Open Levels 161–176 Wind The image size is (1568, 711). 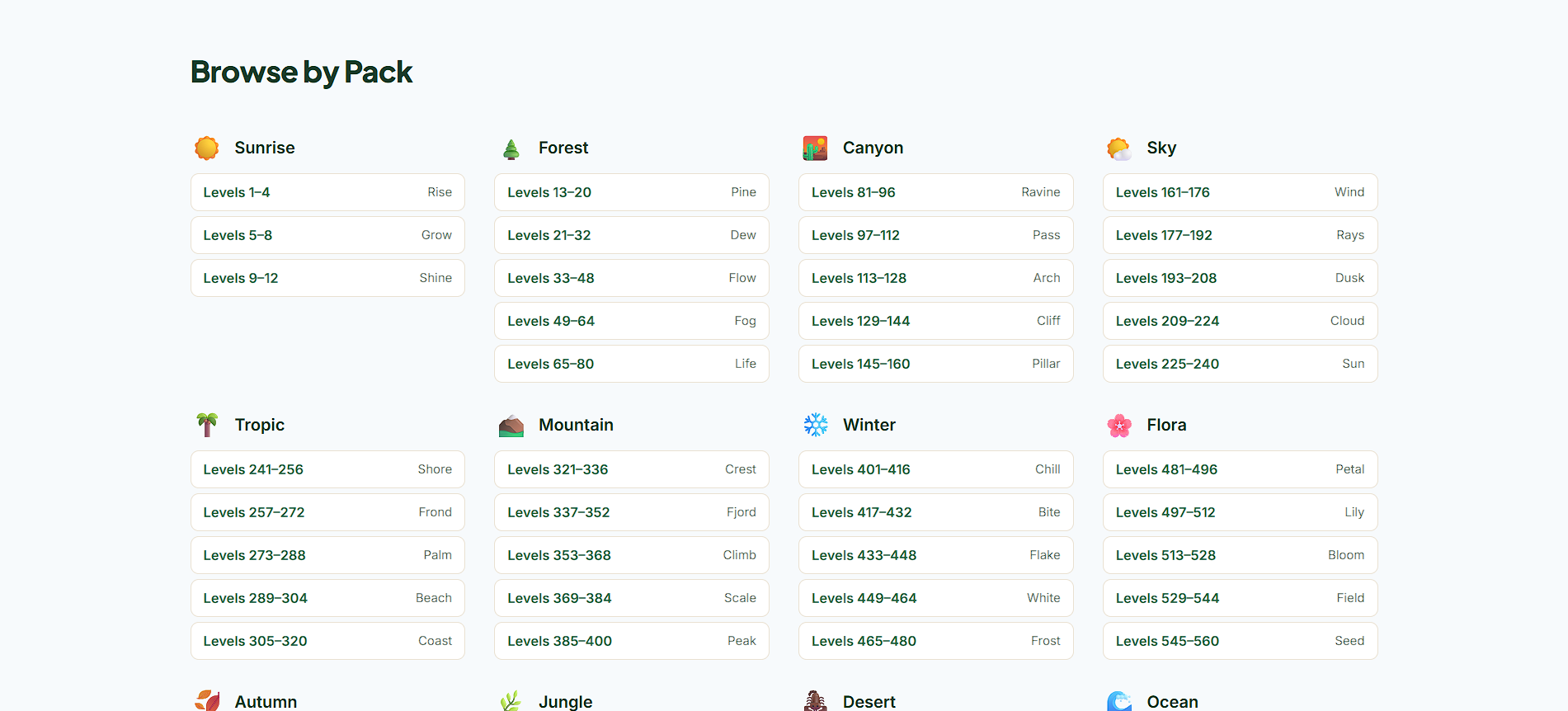tap(1241, 192)
